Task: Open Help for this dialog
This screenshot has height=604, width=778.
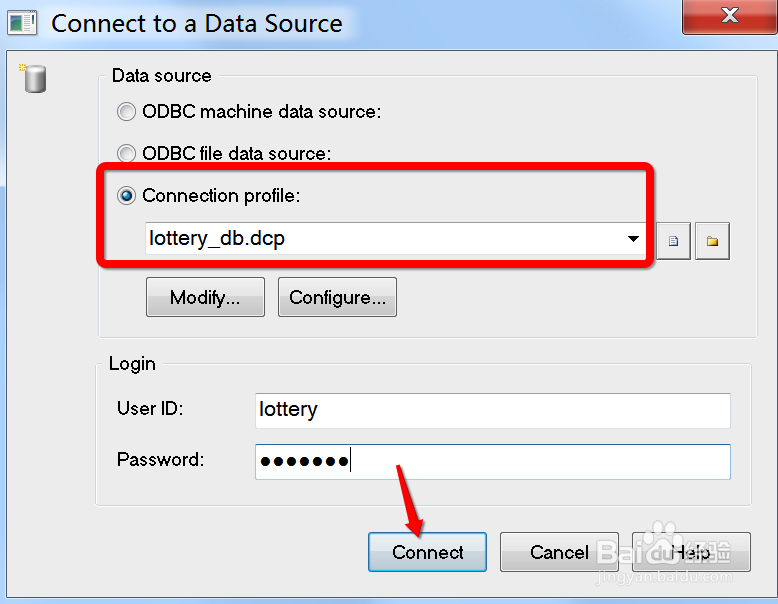Action: 691,552
